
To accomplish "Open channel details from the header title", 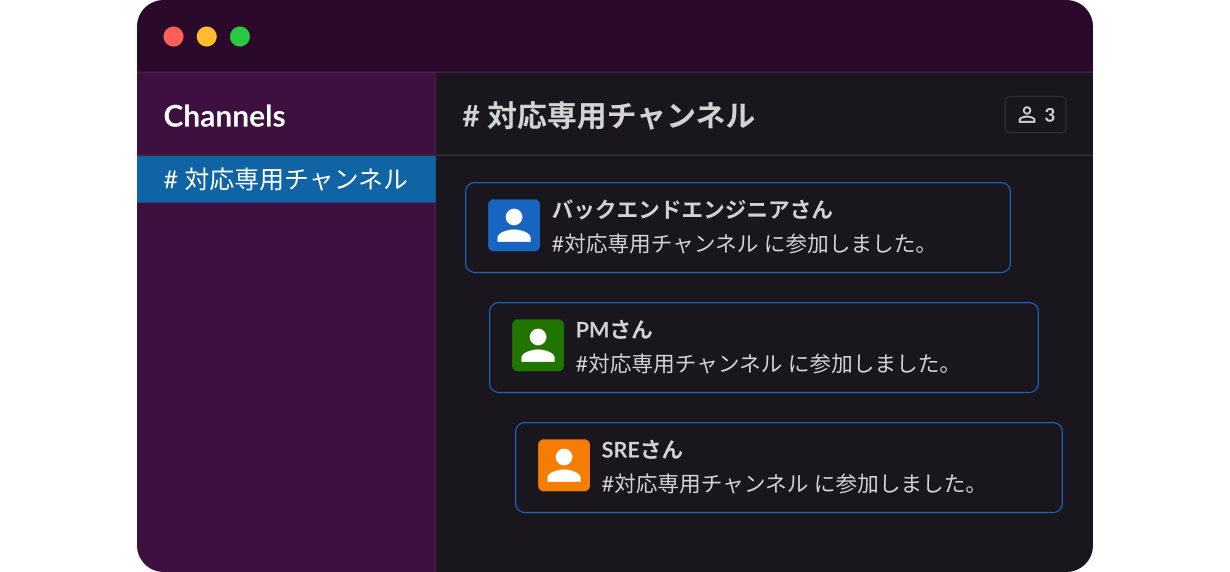I will [608, 116].
